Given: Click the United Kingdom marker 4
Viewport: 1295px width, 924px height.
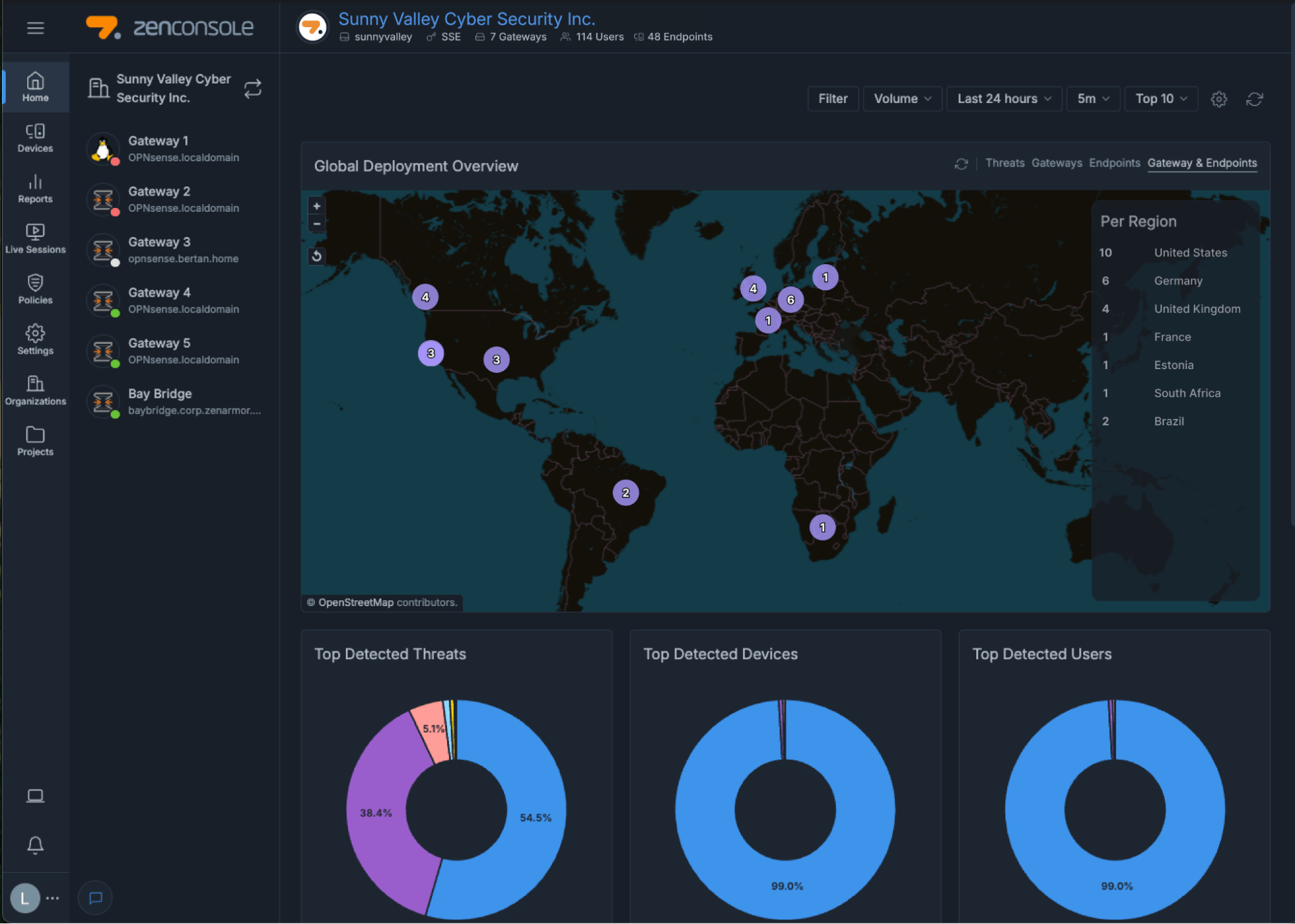Looking at the screenshot, I should click(753, 289).
